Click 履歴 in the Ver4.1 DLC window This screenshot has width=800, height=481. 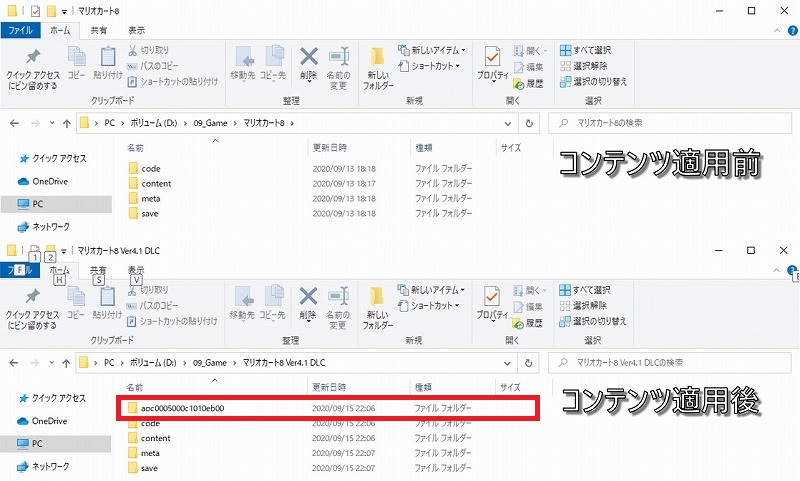pos(528,323)
